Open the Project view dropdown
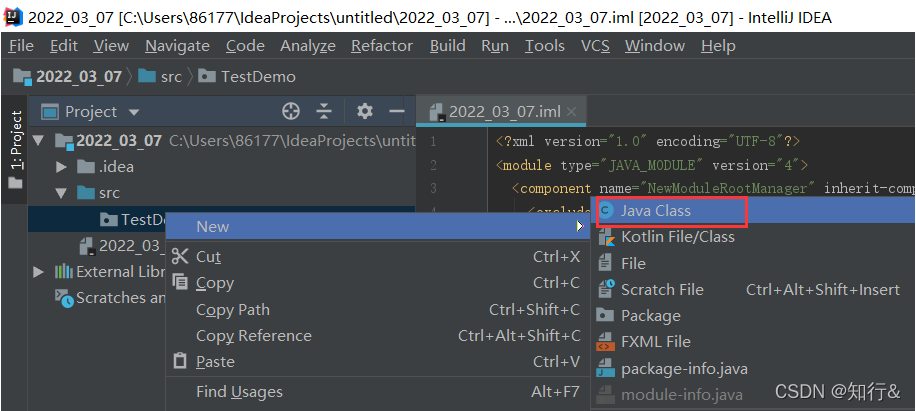 [134, 112]
